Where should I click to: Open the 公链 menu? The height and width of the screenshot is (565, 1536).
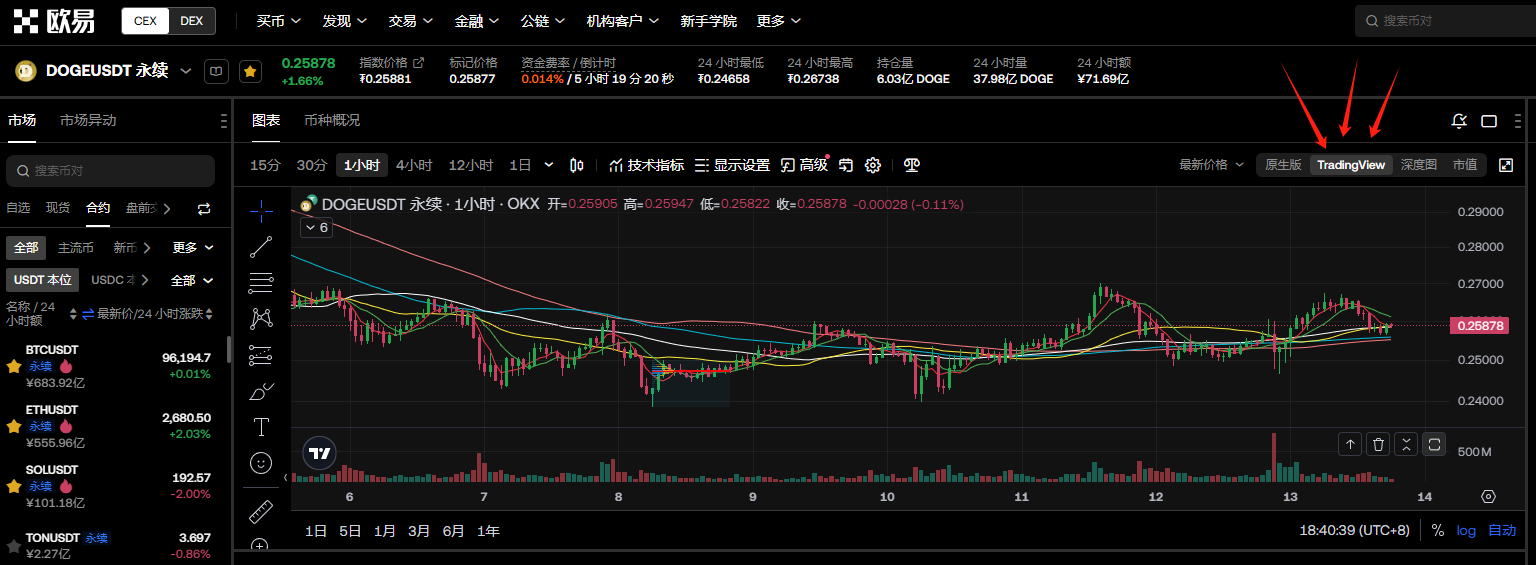click(543, 21)
